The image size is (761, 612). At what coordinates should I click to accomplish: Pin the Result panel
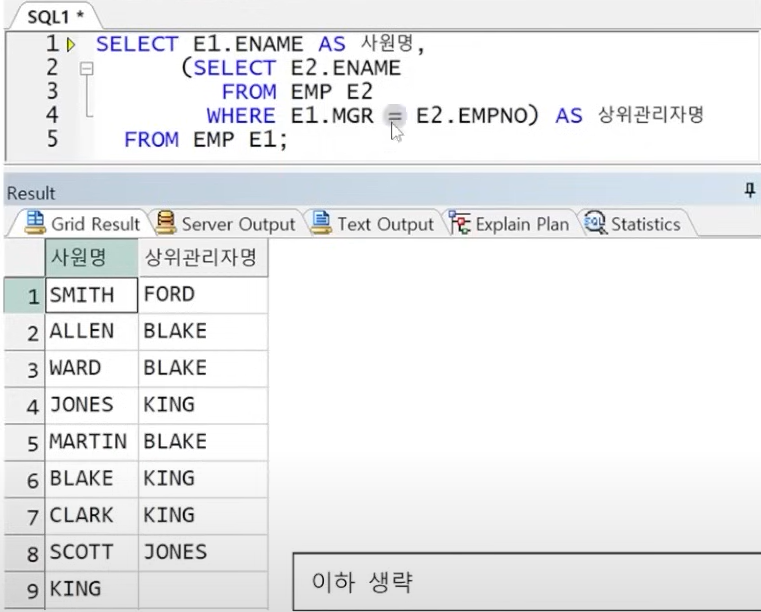click(750, 190)
